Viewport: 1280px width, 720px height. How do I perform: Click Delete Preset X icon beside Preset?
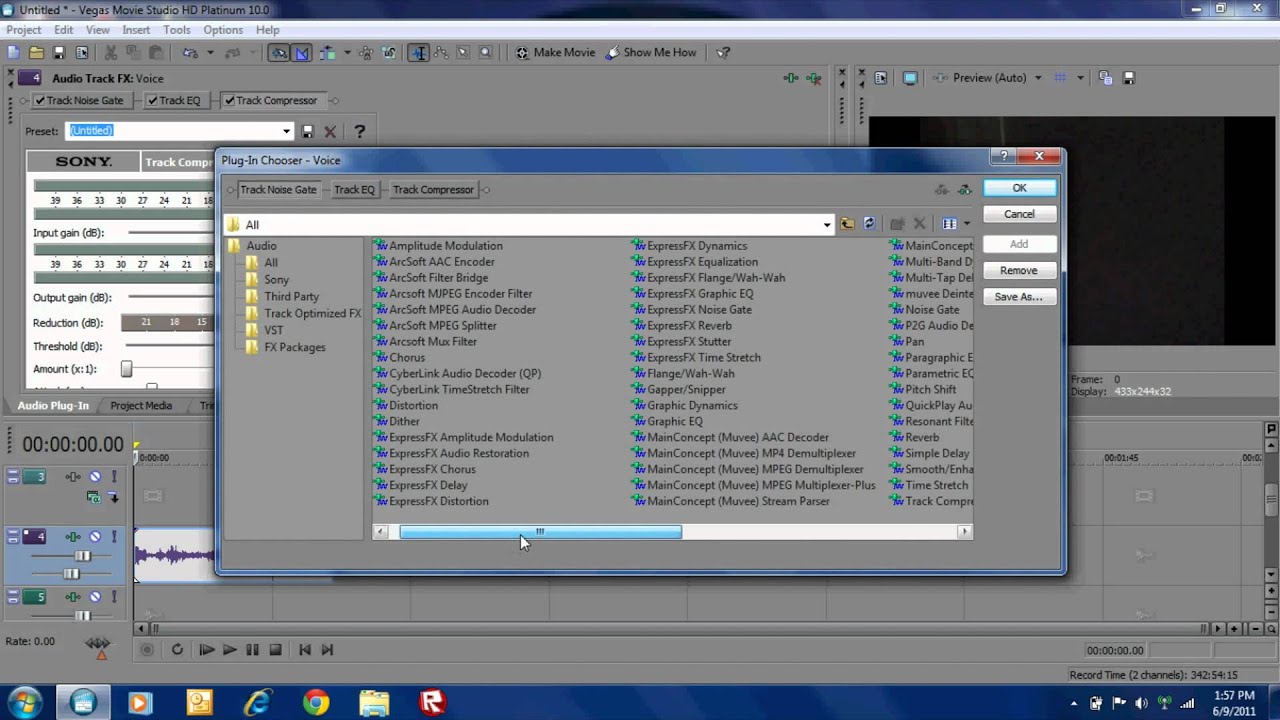click(330, 131)
